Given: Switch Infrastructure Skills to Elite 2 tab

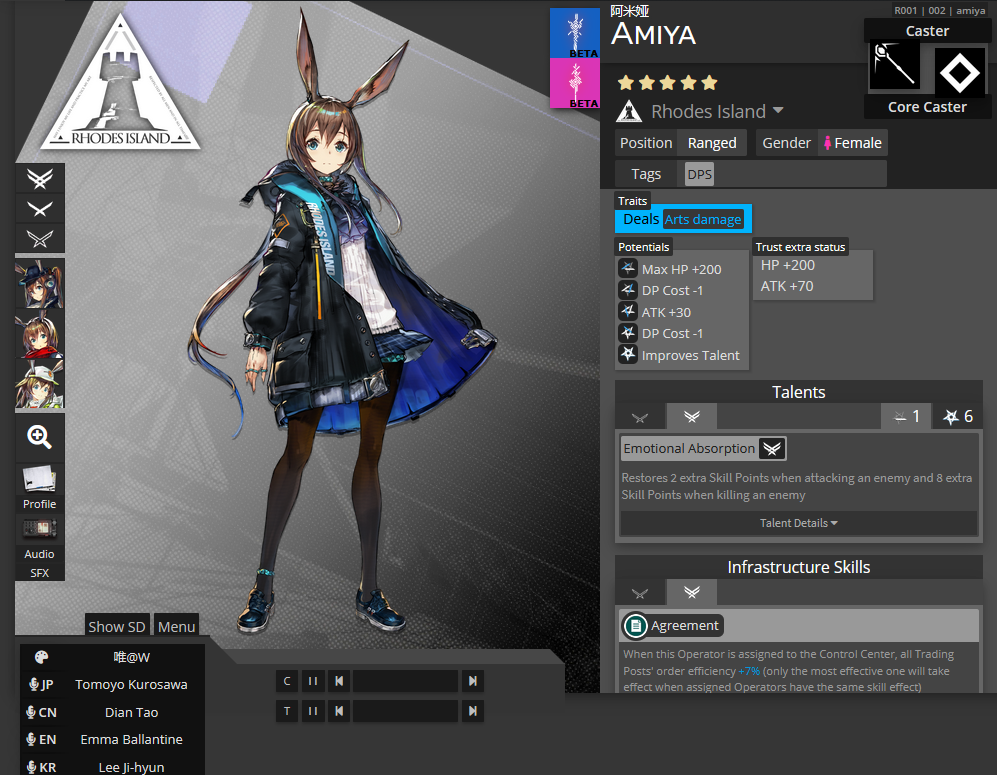Looking at the screenshot, I should pyautogui.click(x=692, y=592).
